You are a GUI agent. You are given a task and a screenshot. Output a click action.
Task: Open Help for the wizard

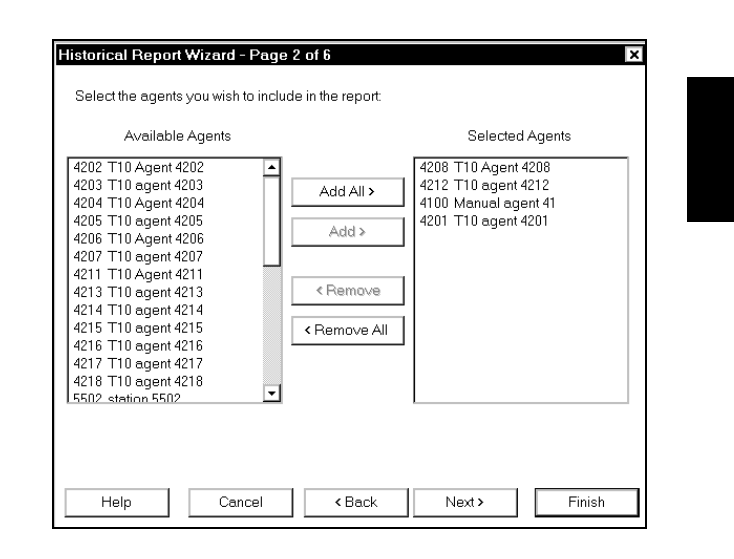point(117,502)
